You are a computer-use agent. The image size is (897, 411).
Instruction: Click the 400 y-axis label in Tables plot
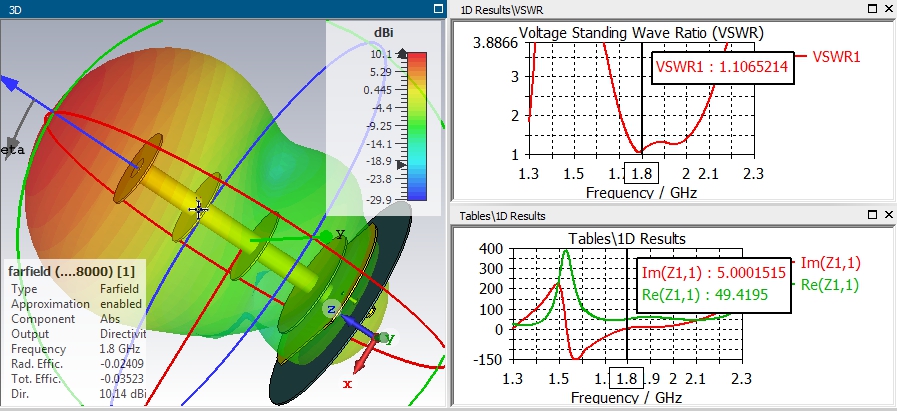point(492,248)
